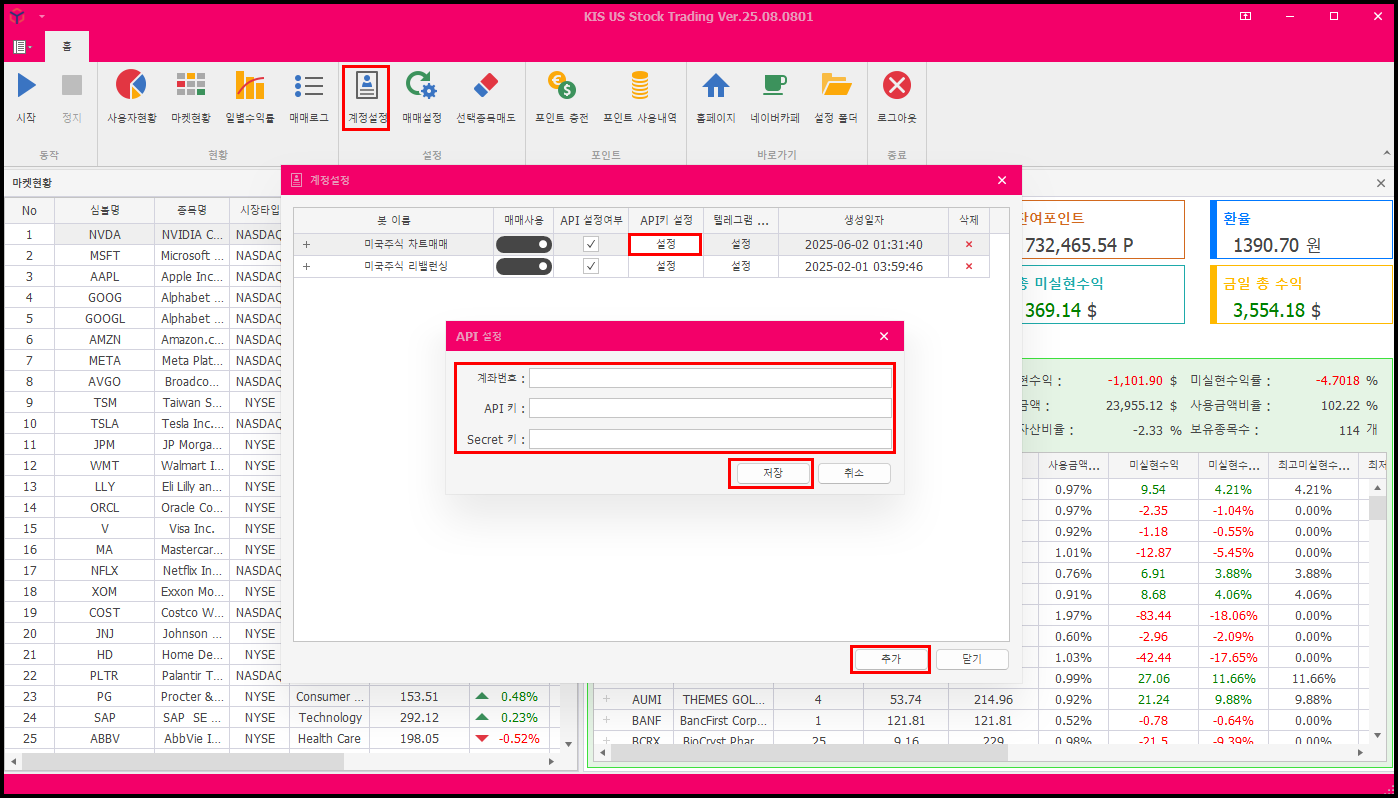Click API키 설정 for 미국주식 차트매매
The height and width of the screenshot is (798, 1398).
(665, 244)
